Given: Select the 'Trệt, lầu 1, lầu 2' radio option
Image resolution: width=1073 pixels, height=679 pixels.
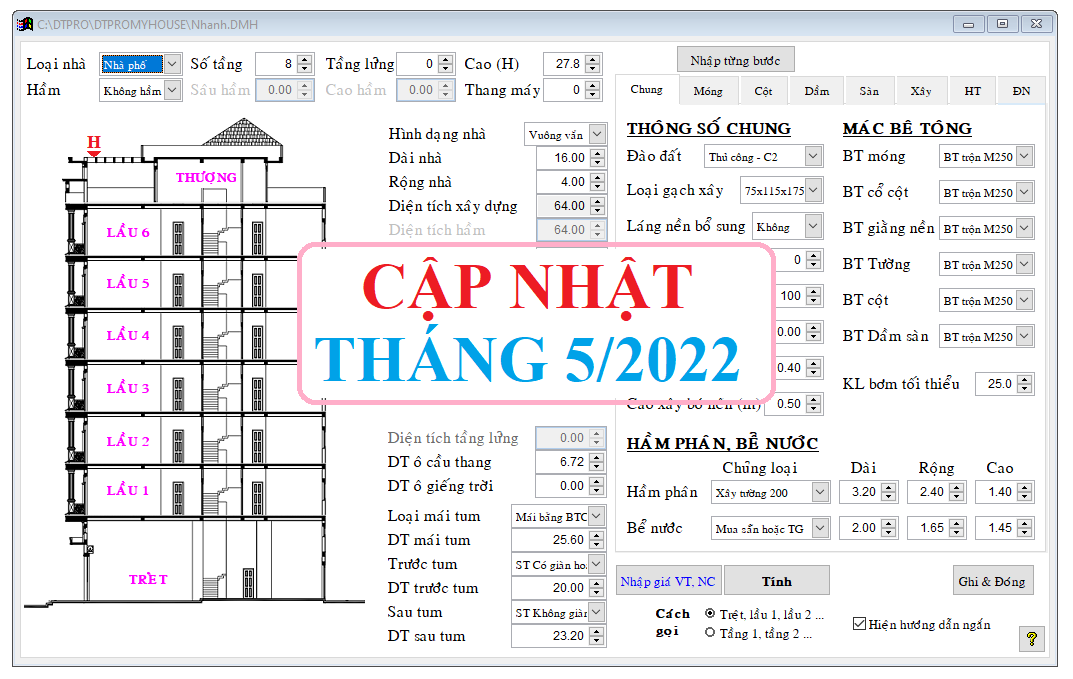Looking at the screenshot, I should pos(710,613).
